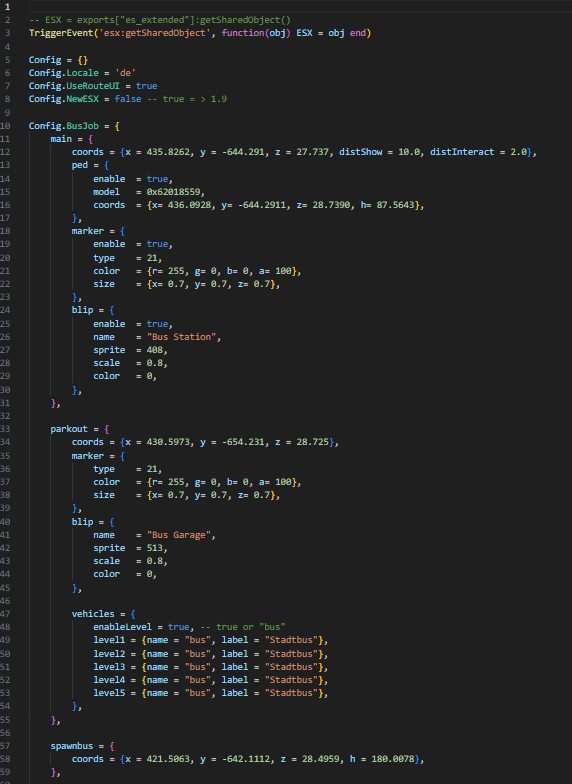The height and width of the screenshot is (784, 572).
Task: Click the commented-out exports["es_extended"] line
Action: tap(160, 20)
